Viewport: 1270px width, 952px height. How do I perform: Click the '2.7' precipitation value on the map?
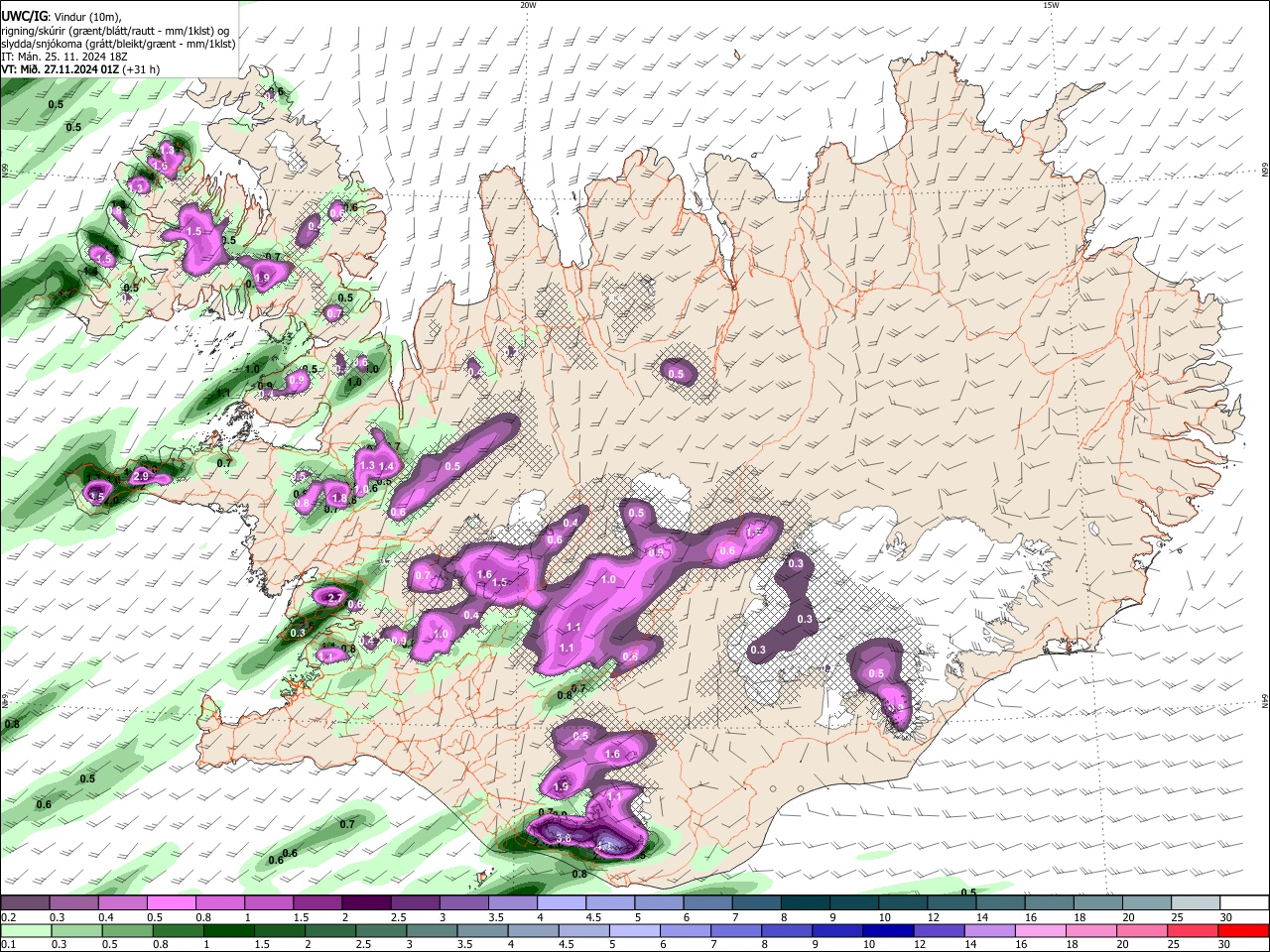pos(334,598)
